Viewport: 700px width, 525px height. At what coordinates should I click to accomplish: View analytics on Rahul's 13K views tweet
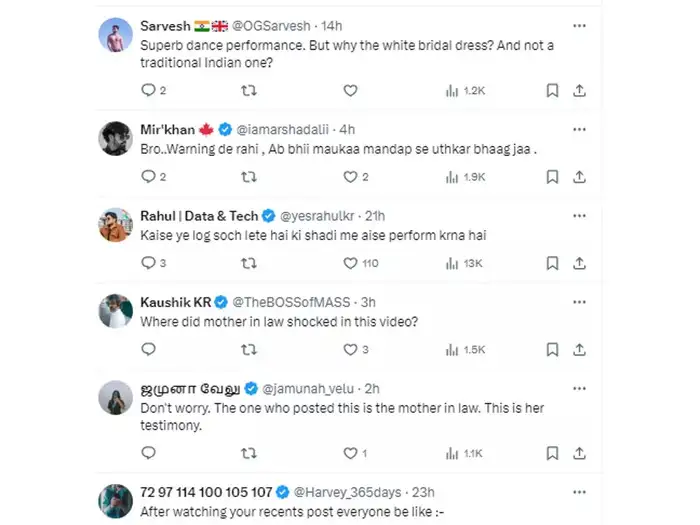tap(450, 264)
